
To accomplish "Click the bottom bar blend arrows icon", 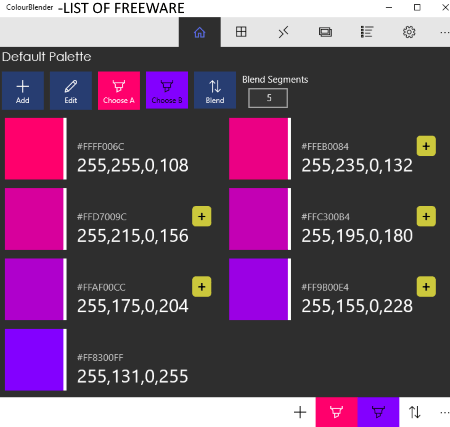I will (415, 412).
